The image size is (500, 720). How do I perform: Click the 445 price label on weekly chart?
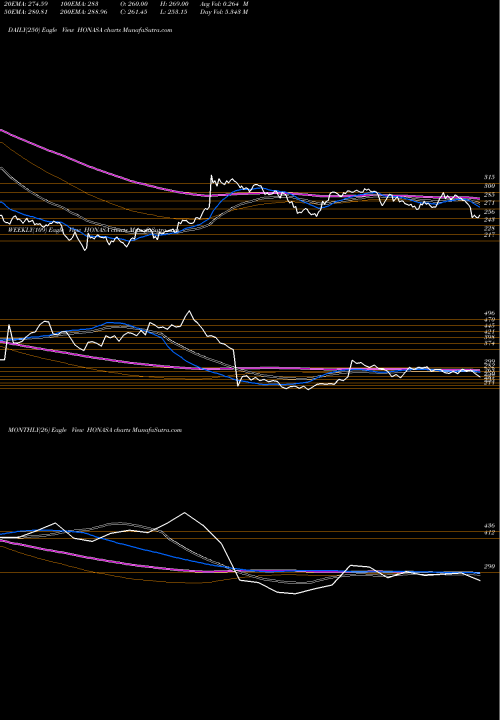click(x=489, y=326)
